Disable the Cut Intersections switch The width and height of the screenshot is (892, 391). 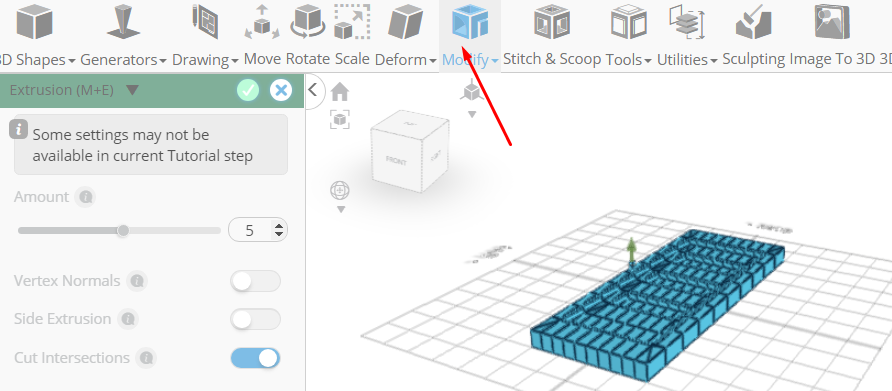click(x=255, y=358)
